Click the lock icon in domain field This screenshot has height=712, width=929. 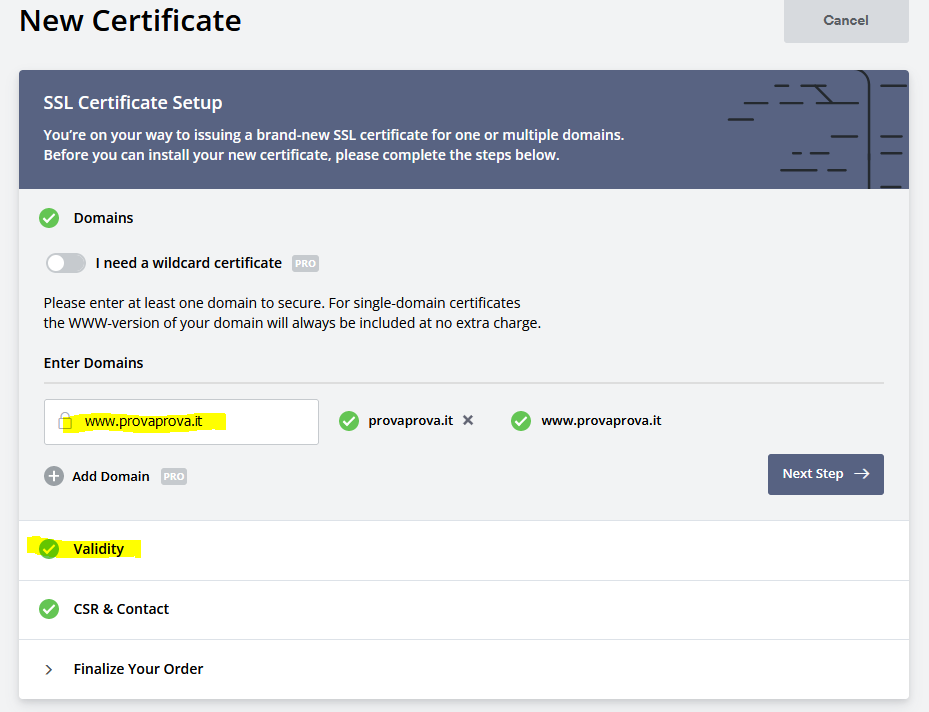pyautogui.click(x=65, y=421)
